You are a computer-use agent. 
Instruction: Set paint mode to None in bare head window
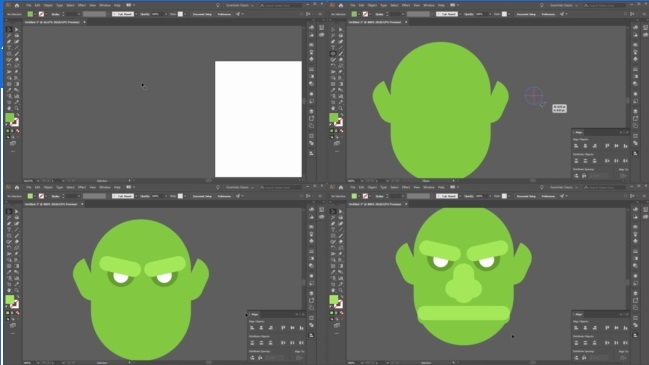(x=341, y=131)
